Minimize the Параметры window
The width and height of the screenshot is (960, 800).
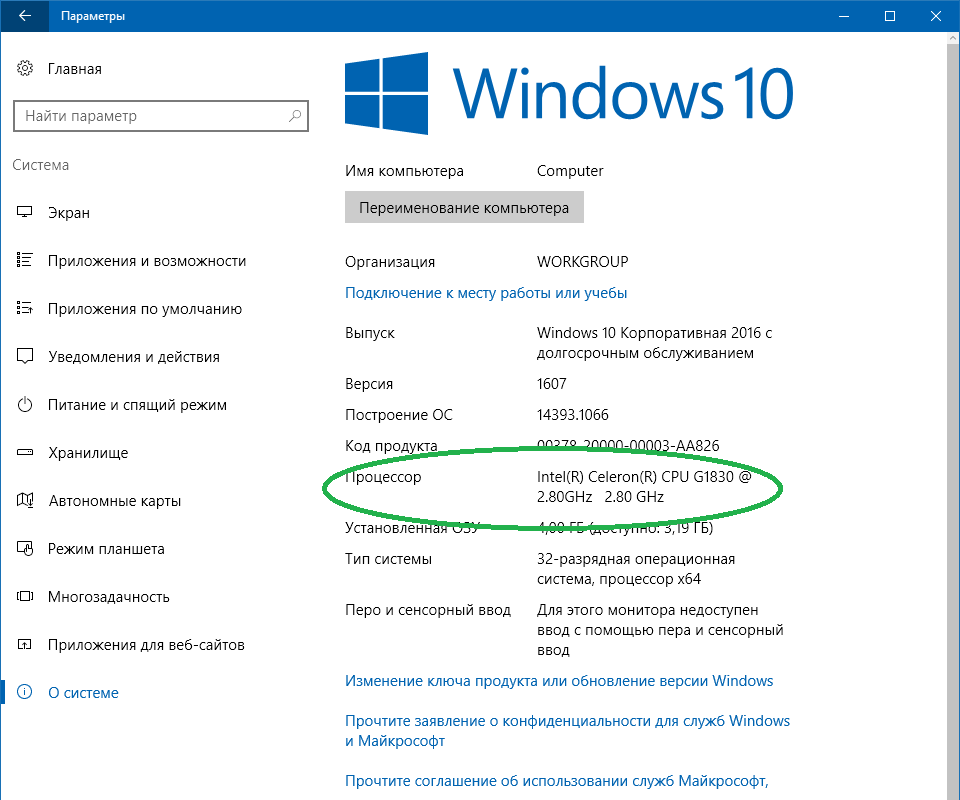point(844,16)
